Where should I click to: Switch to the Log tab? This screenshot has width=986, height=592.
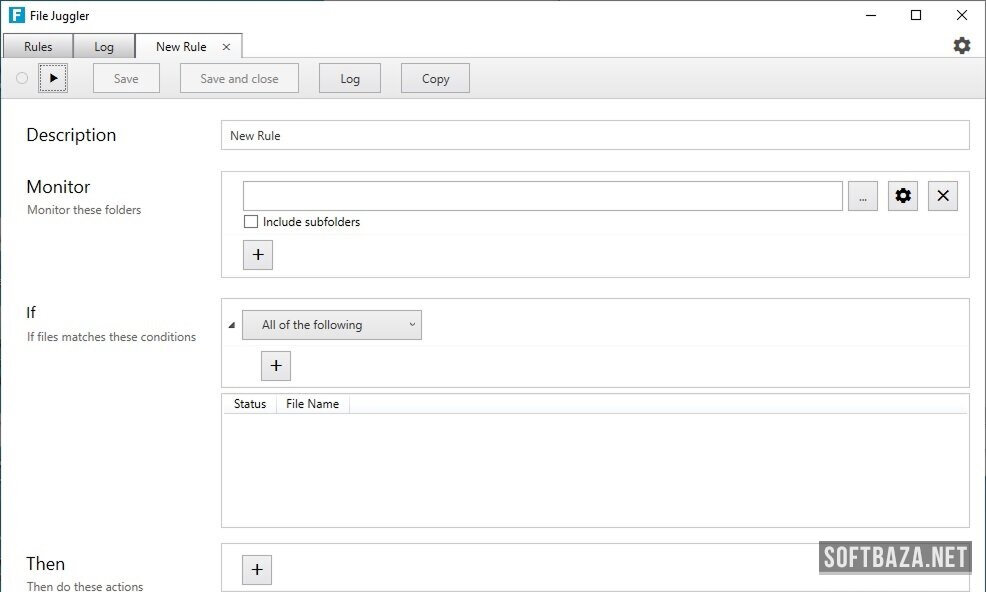104,47
